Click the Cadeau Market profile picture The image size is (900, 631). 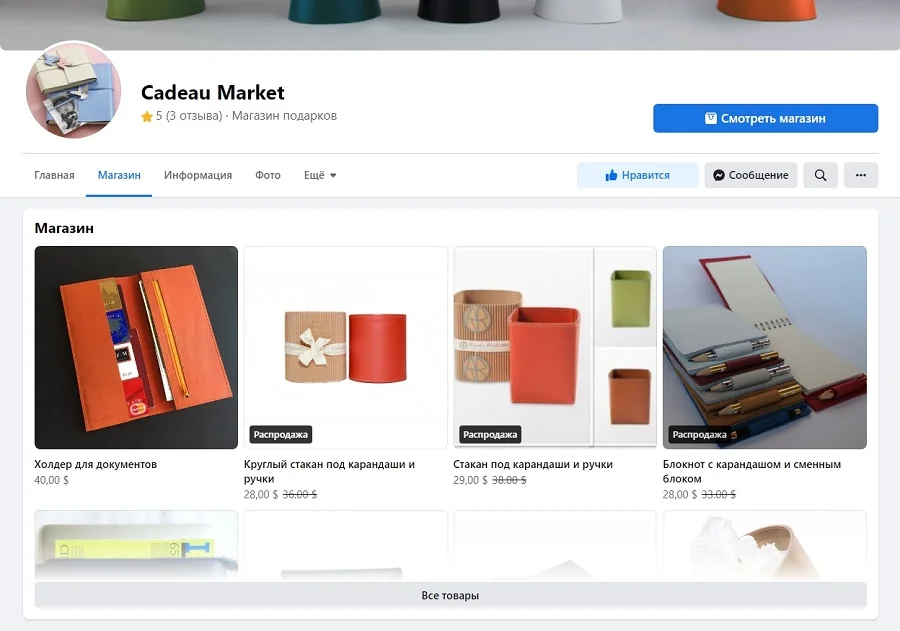click(x=73, y=90)
